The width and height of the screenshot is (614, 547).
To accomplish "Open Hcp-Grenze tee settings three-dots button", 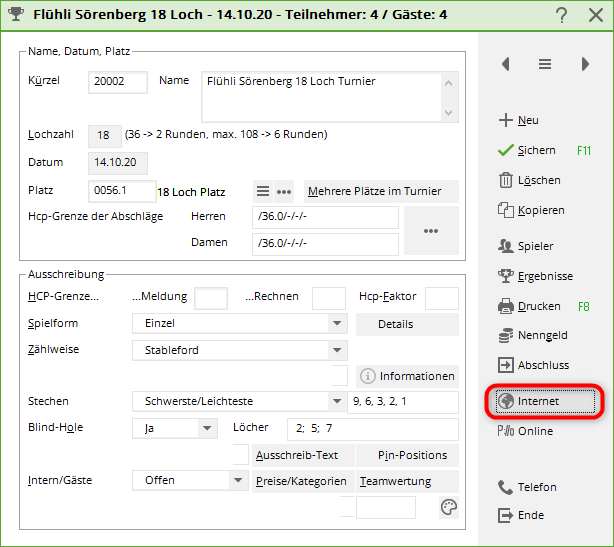I will 431,231.
